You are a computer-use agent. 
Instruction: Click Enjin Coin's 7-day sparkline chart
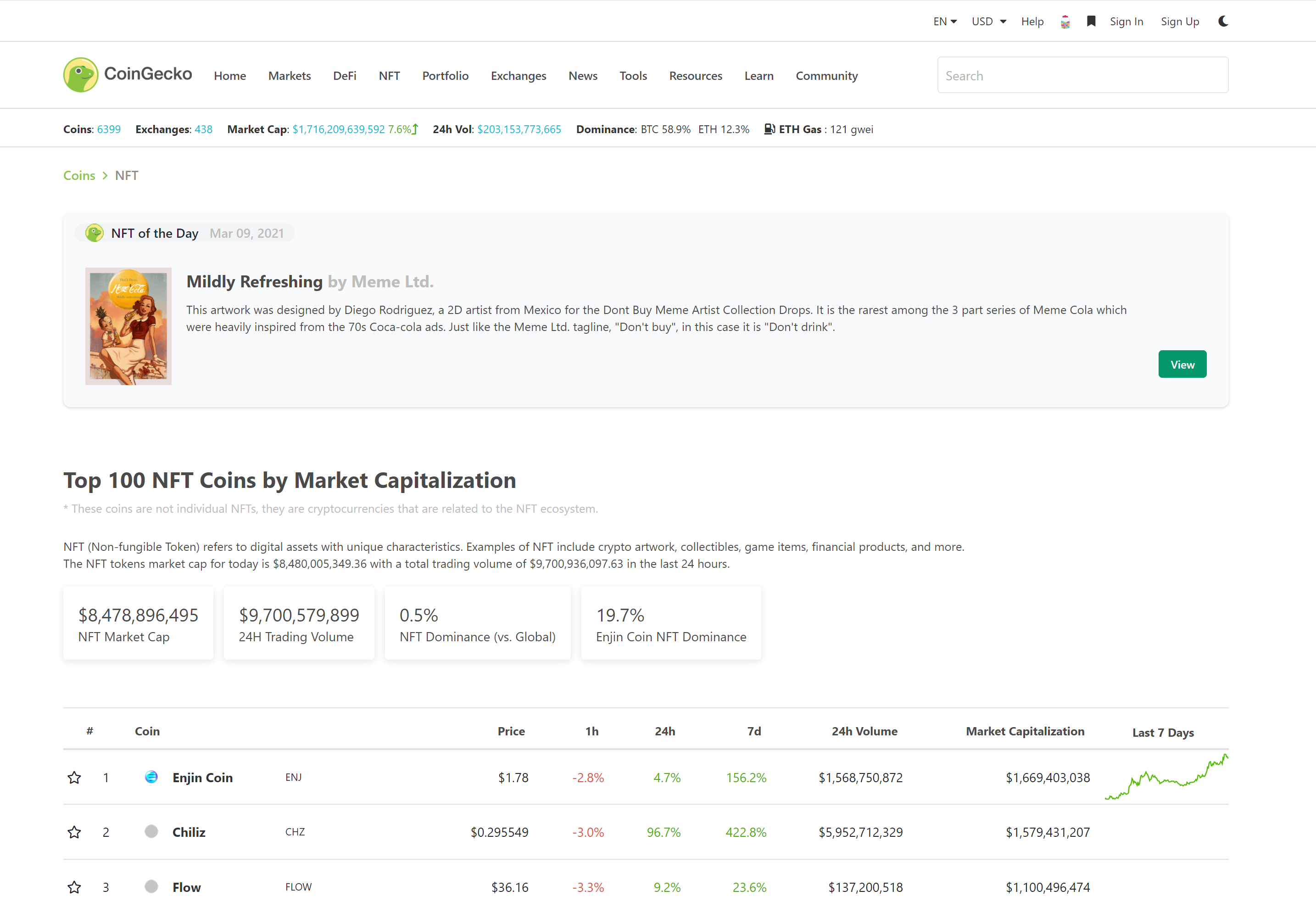click(x=1164, y=777)
